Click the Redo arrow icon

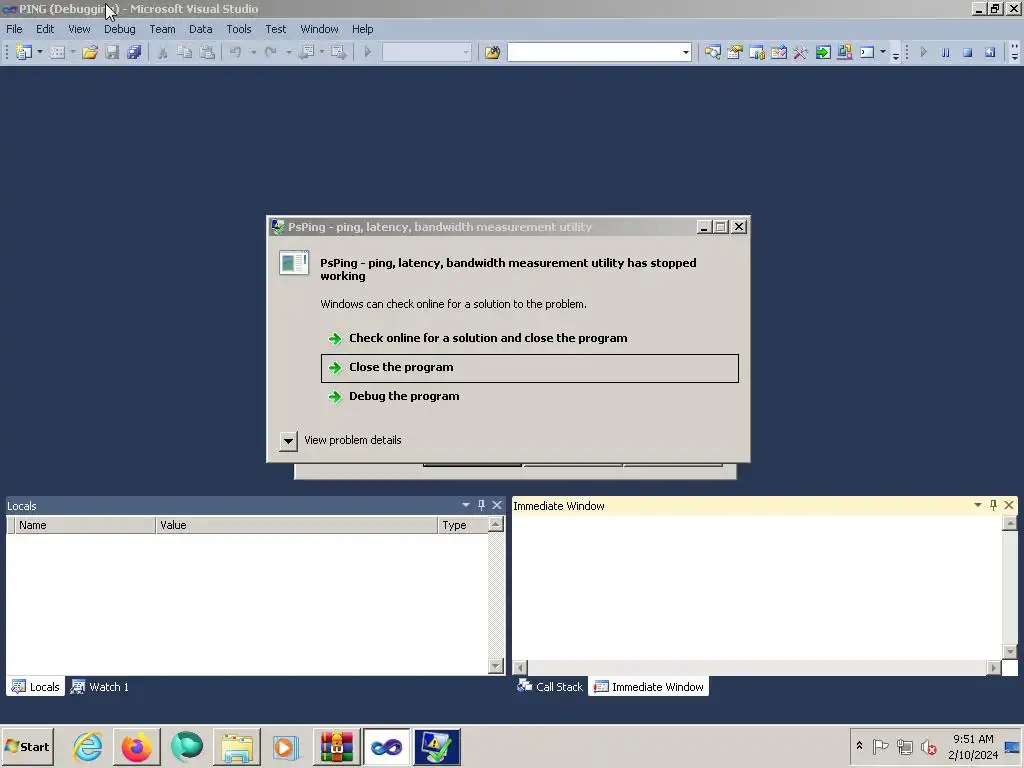[x=270, y=52]
